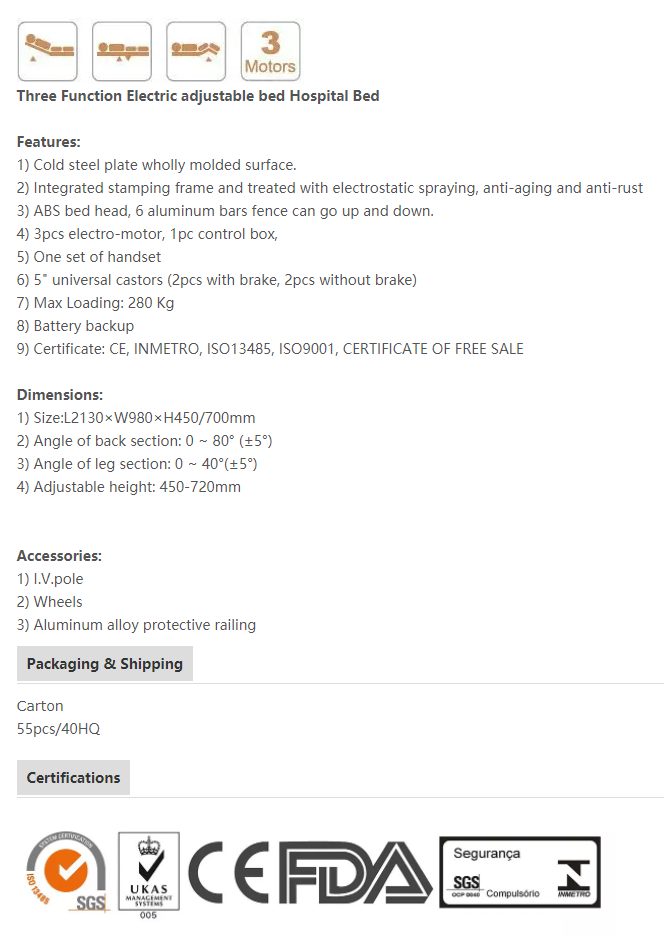Screen dimensions: 664x940
Task: Click the Max Loading 280 Kg line
Action: [x=95, y=303]
